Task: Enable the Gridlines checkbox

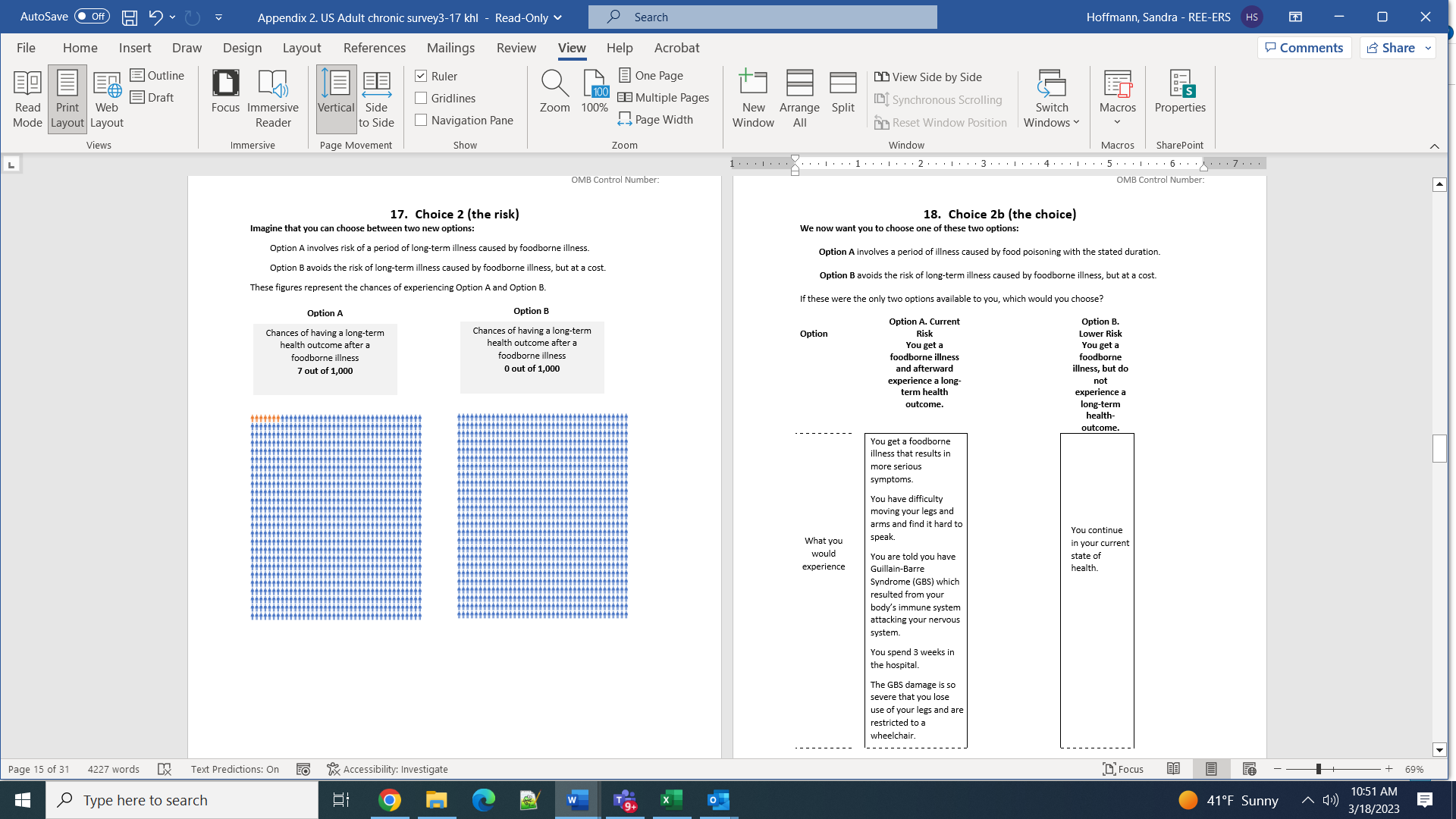Action: (x=422, y=98)
